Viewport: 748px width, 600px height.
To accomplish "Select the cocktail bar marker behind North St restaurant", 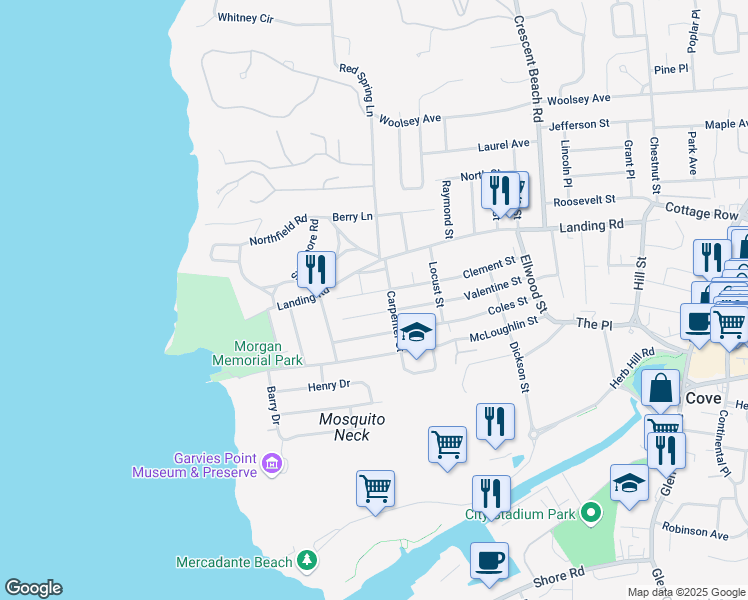I will 524,191.
